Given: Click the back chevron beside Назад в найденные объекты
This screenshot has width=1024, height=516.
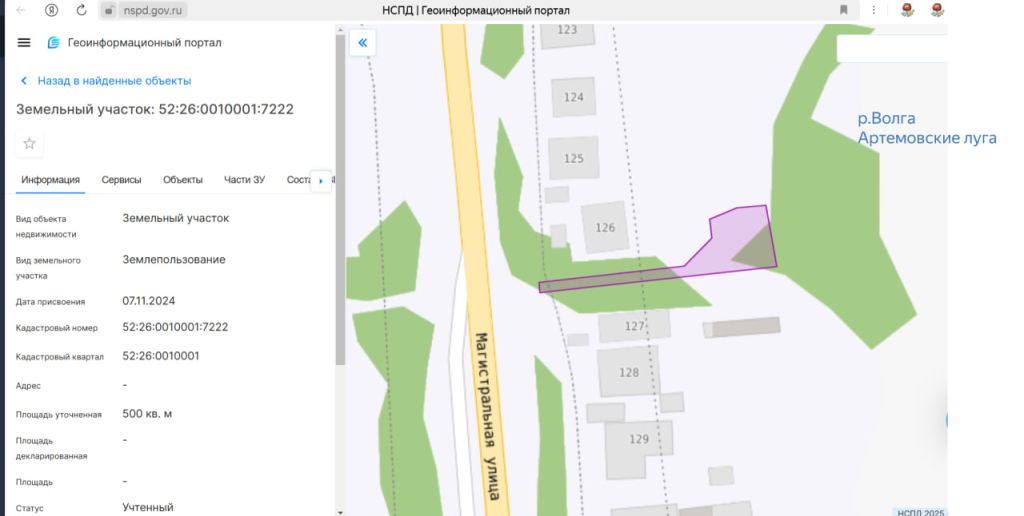Looking at the screenshot, I should coord(24,81).
